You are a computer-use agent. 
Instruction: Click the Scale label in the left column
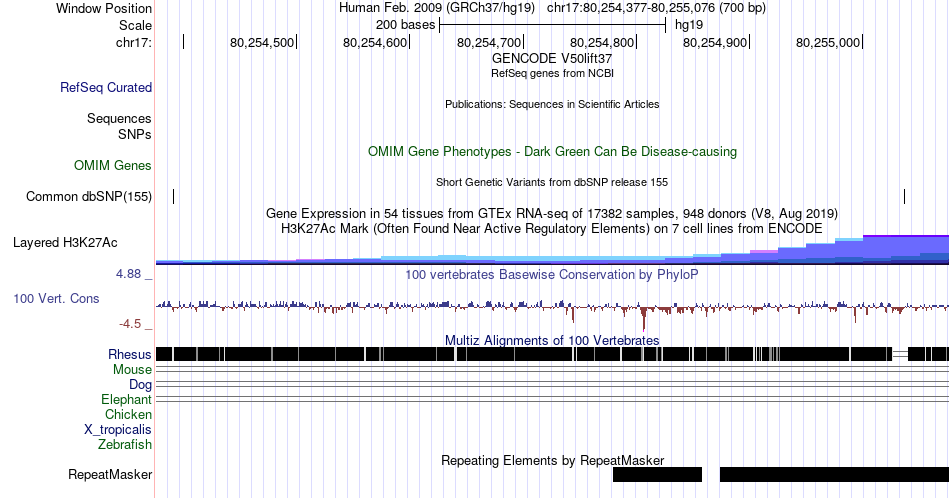click(x=136, y=25)
